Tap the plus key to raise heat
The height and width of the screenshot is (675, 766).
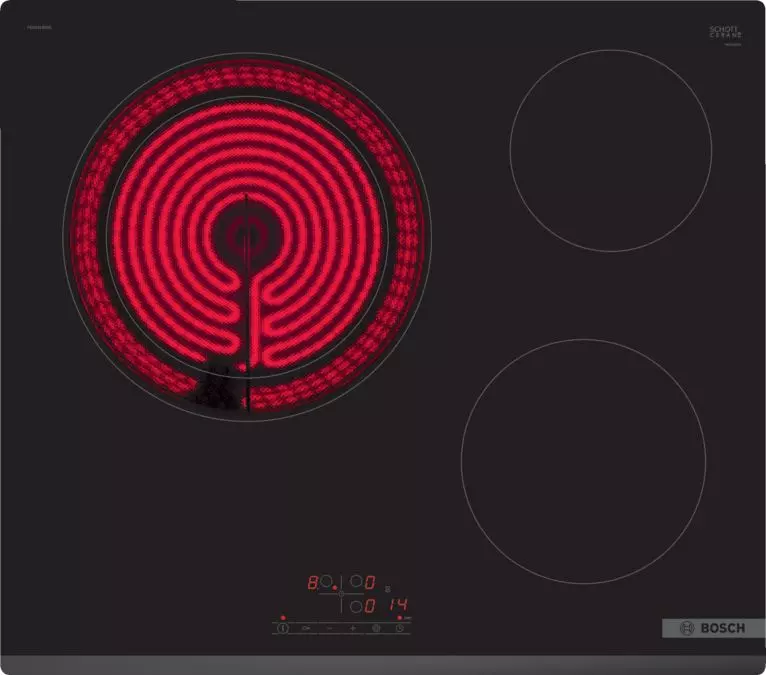click(353, 628)
